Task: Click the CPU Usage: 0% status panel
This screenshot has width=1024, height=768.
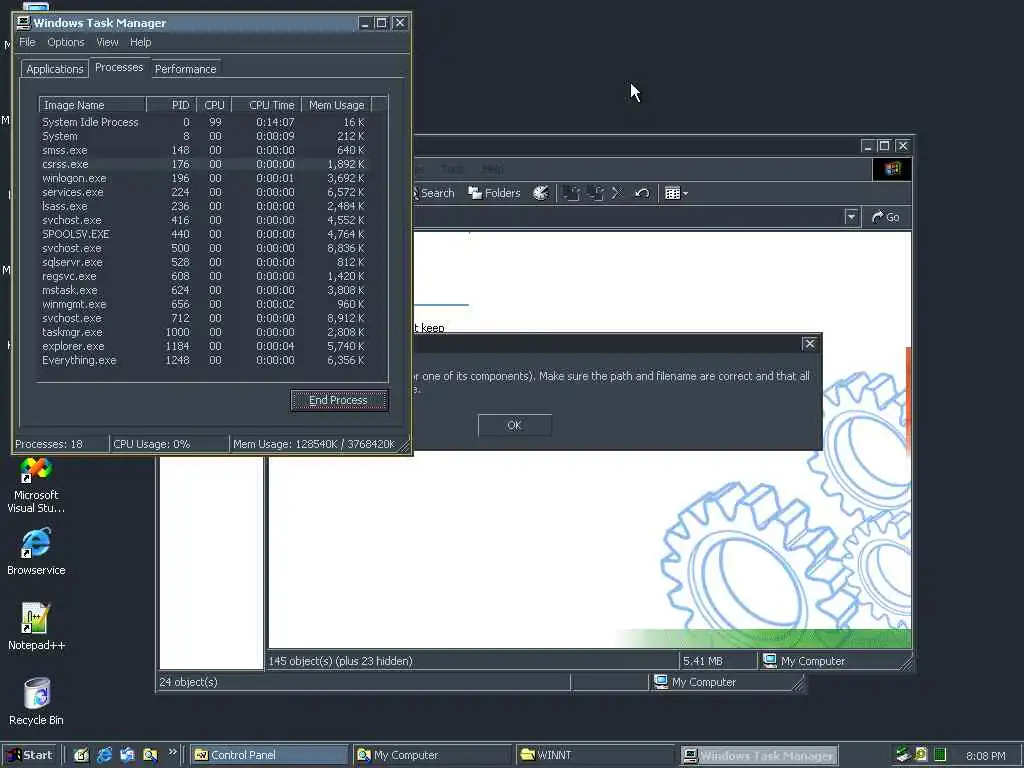Action: point(169,444)
